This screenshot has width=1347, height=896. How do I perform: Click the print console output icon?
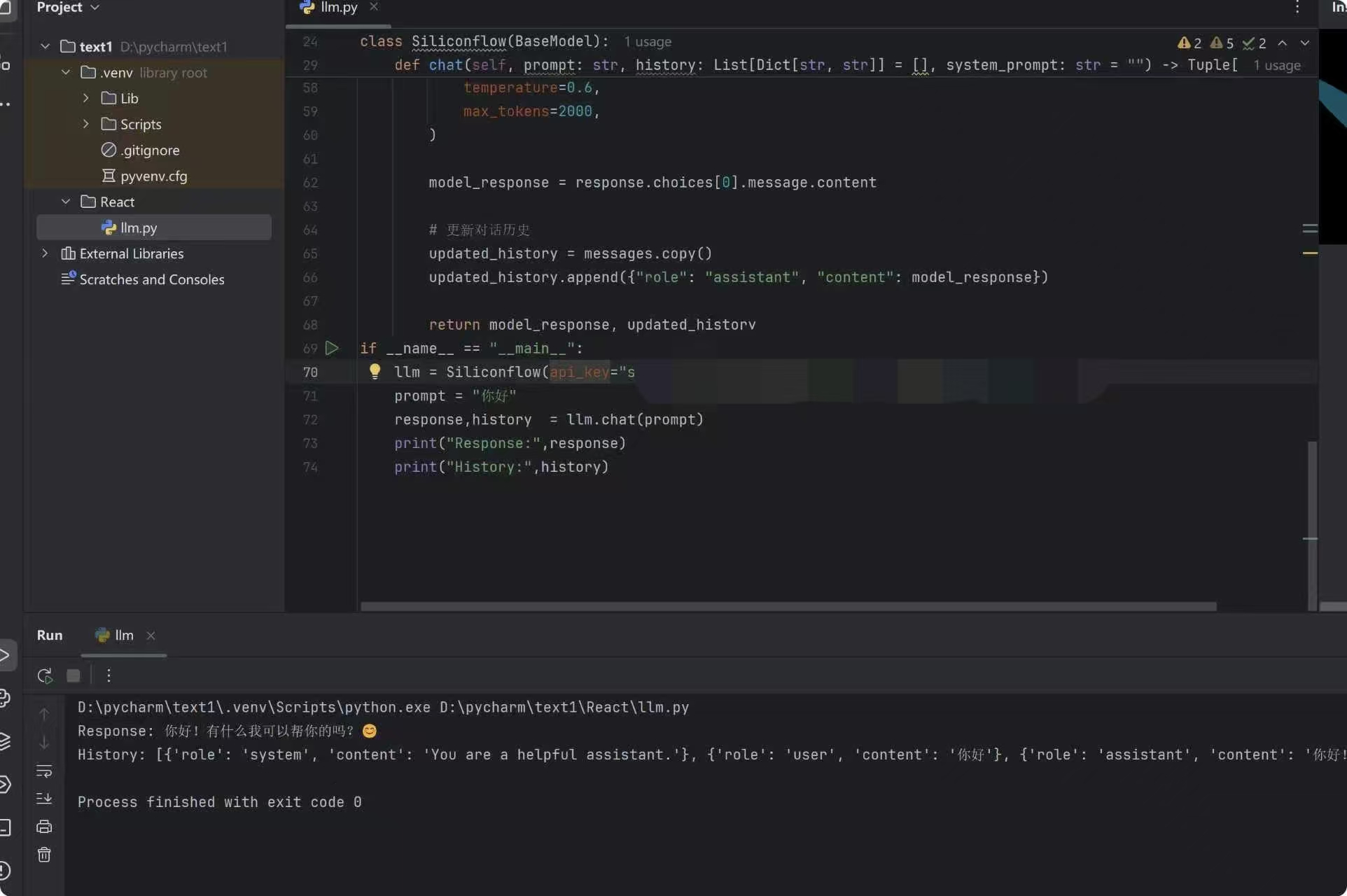click(44, 827)
